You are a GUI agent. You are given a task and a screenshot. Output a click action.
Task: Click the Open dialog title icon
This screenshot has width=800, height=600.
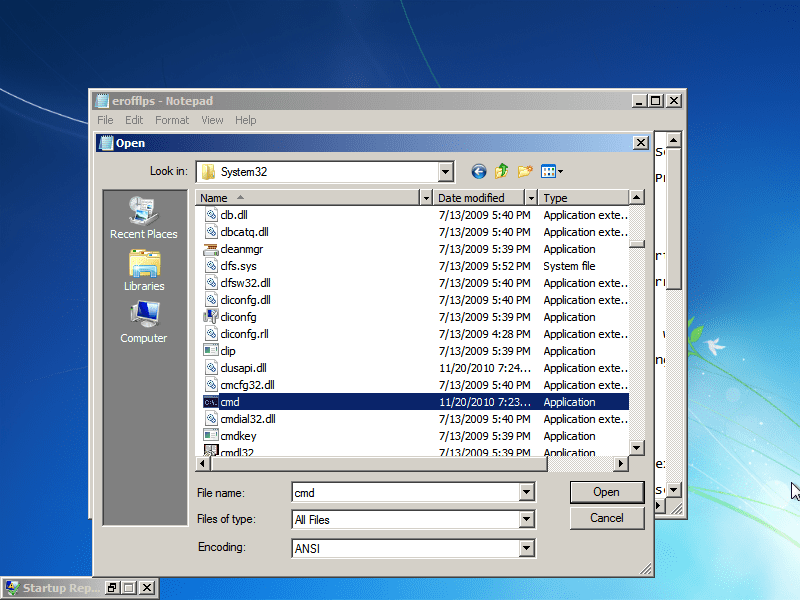(x=106, y=143)
